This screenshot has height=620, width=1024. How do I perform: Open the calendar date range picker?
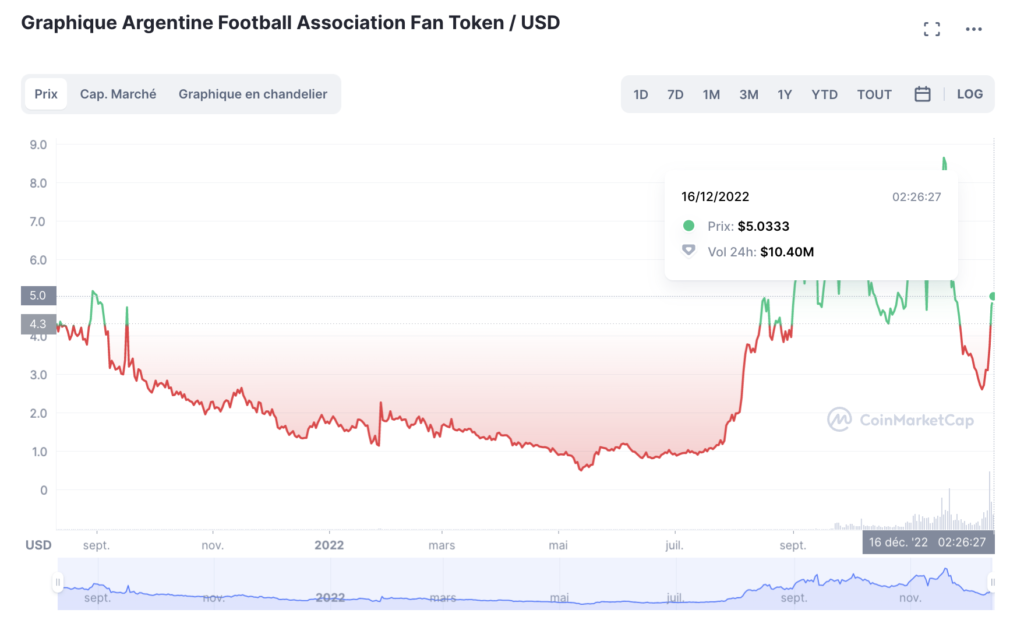[x=922, y=94]
